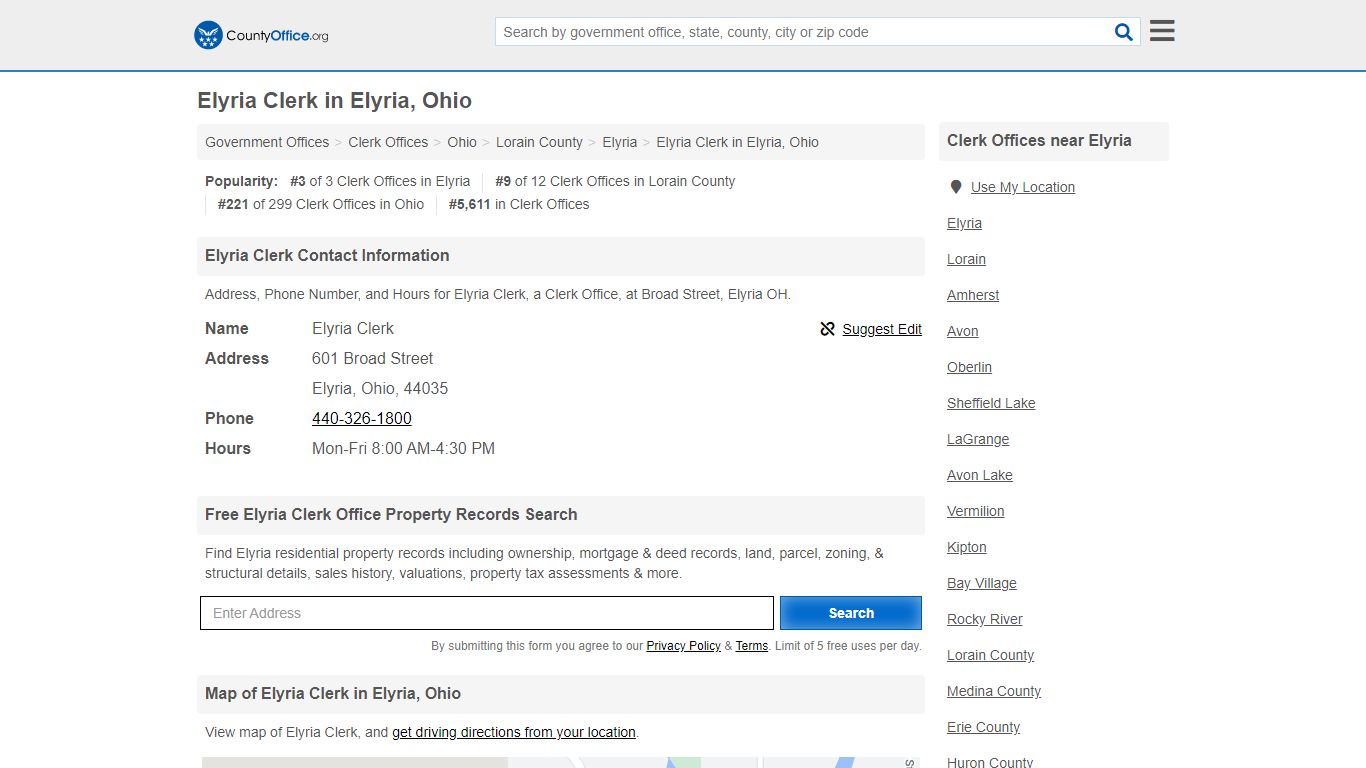Go to Ohio breadcrumb

coord(462,142)
